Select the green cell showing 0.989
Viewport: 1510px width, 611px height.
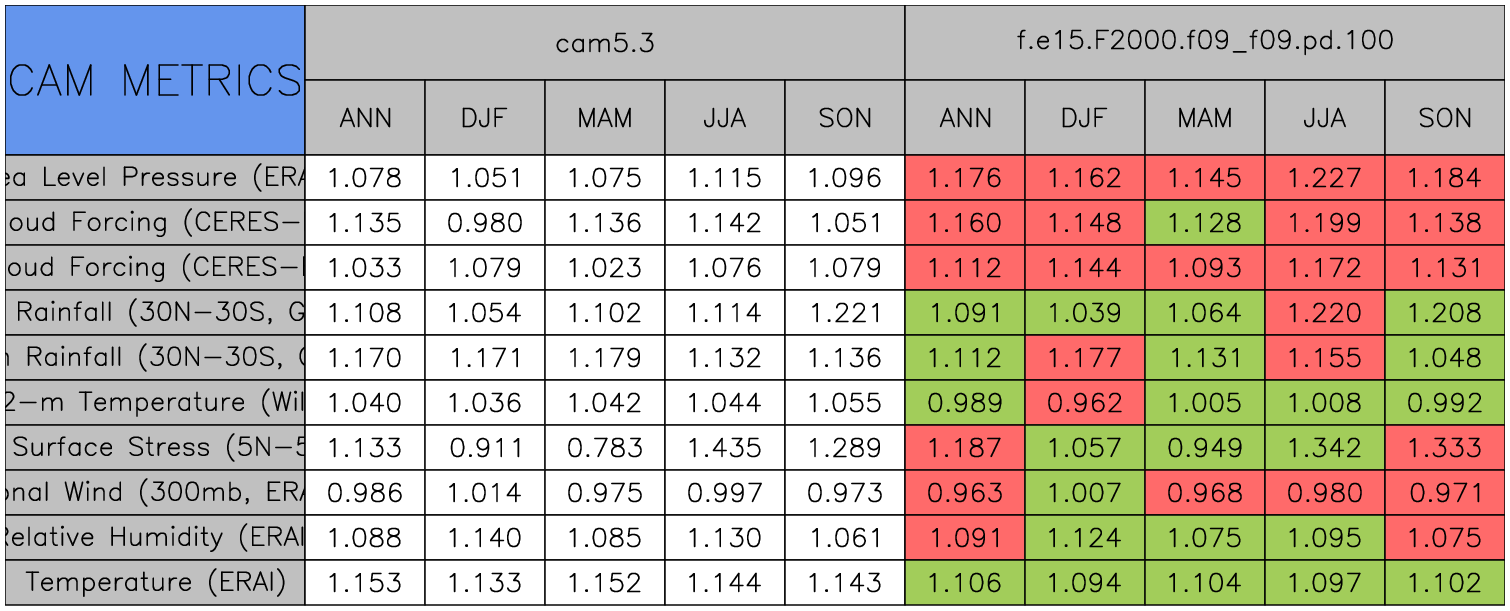(964, 402)
